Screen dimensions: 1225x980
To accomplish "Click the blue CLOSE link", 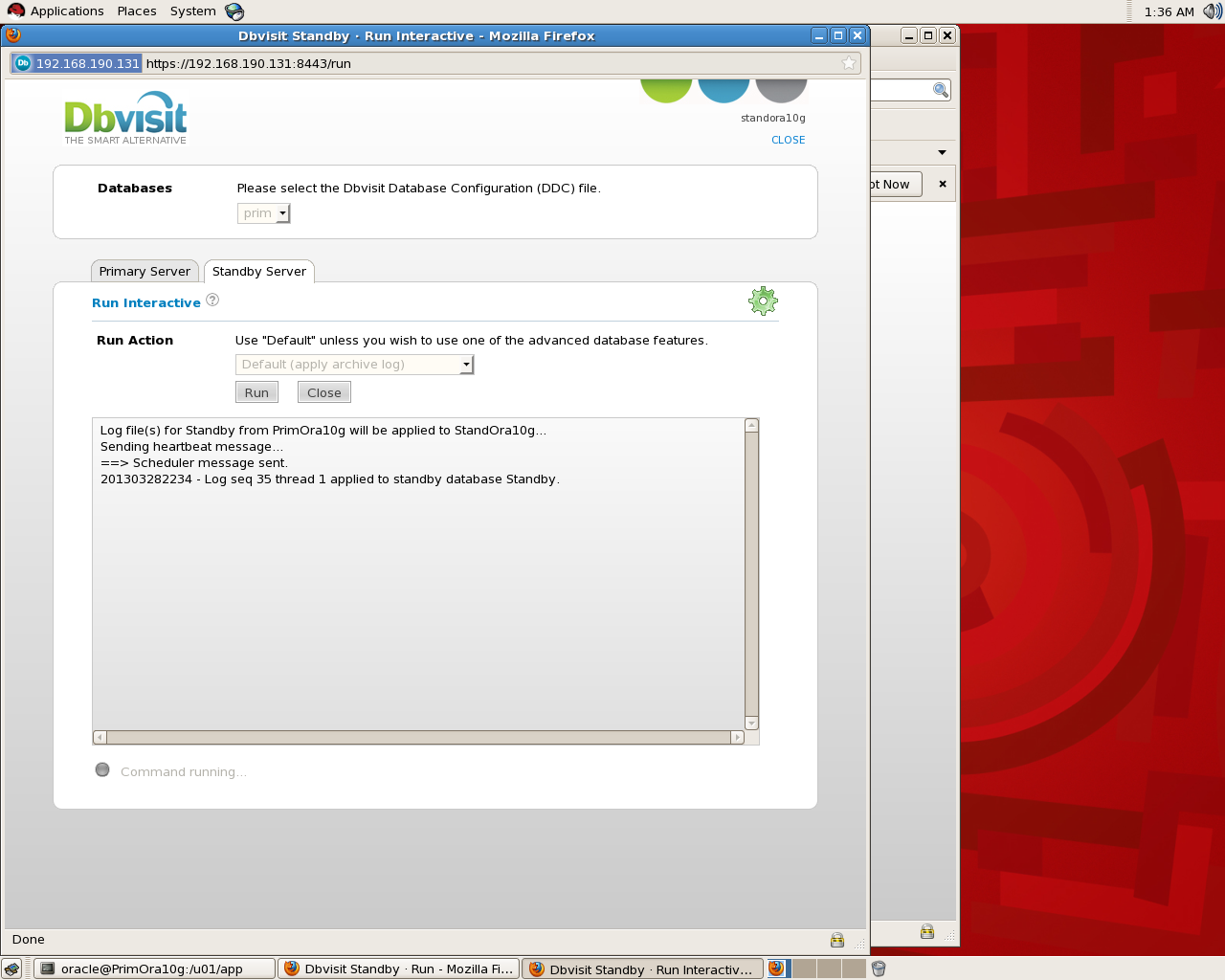I will (x=788, y=140).
